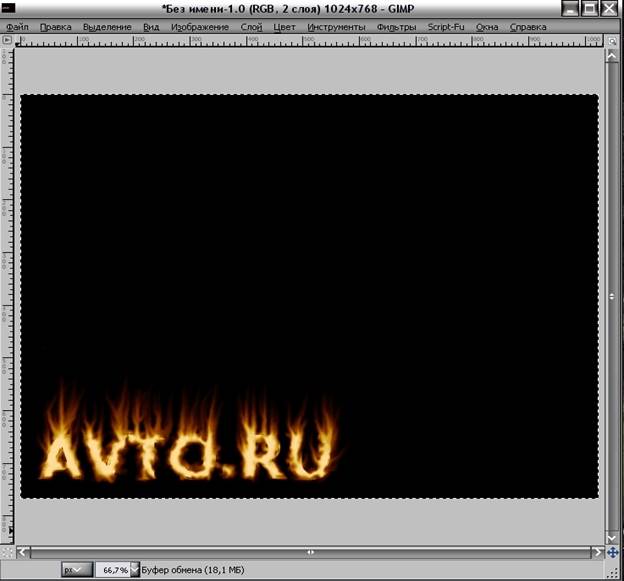Open the Вид menu
The height and width of the screenshot is (581, 624).
(151, 27)
